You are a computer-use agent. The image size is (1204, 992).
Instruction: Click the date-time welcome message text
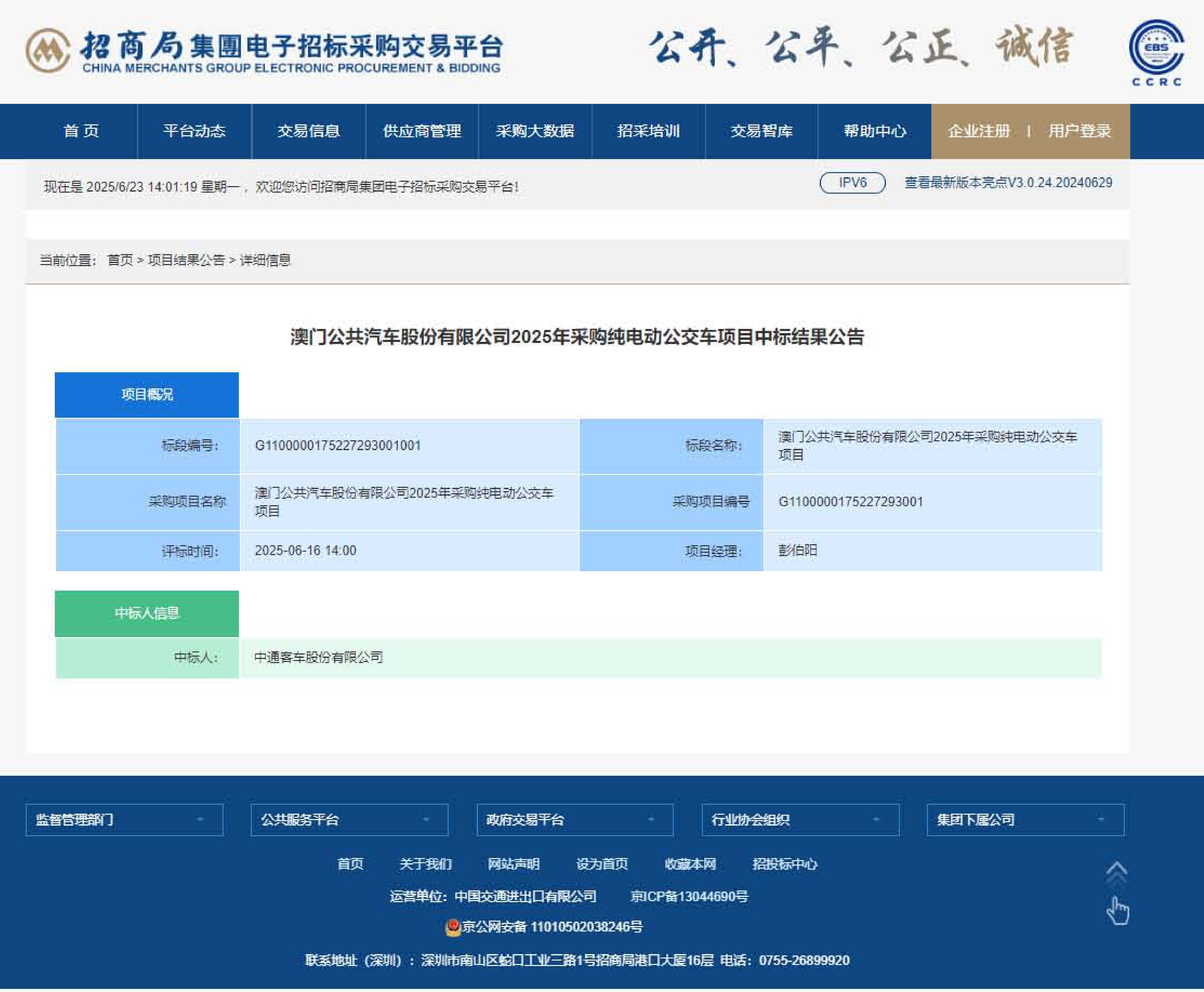[282, 187]
